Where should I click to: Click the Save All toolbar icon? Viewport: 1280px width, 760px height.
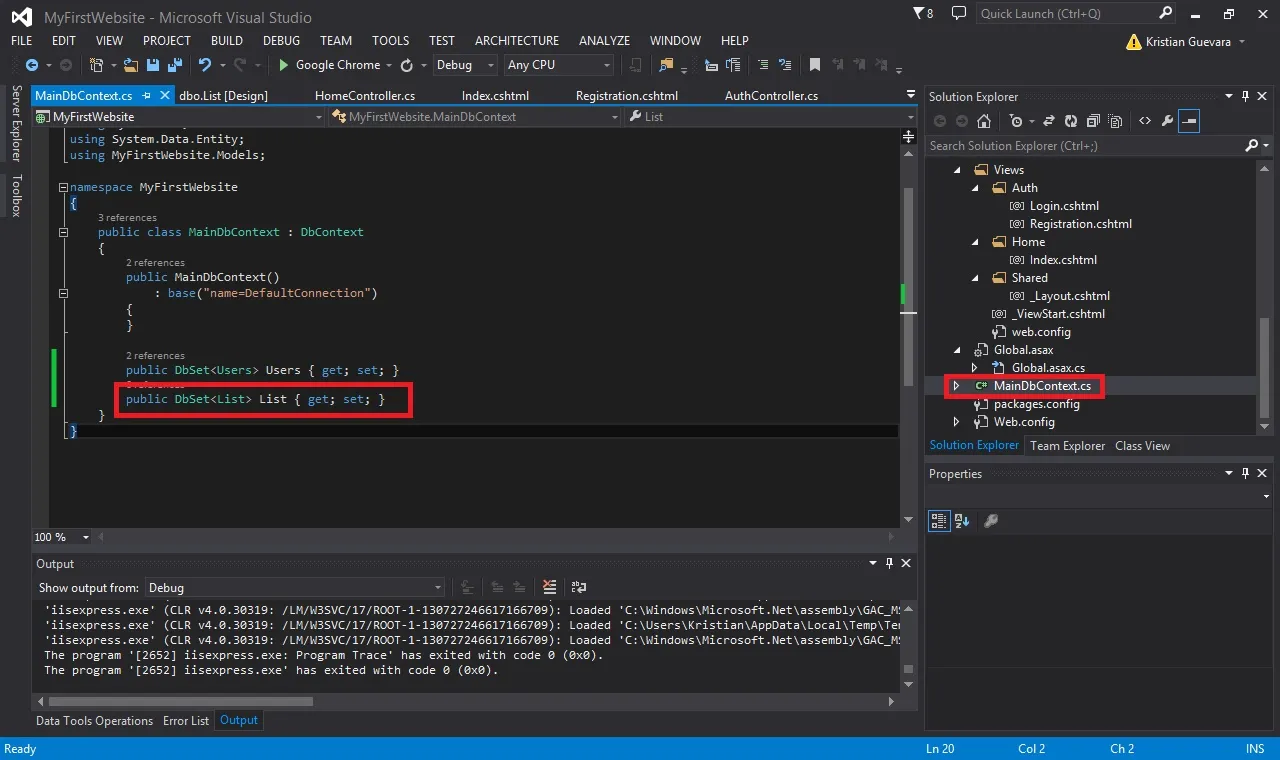point(173,65)
